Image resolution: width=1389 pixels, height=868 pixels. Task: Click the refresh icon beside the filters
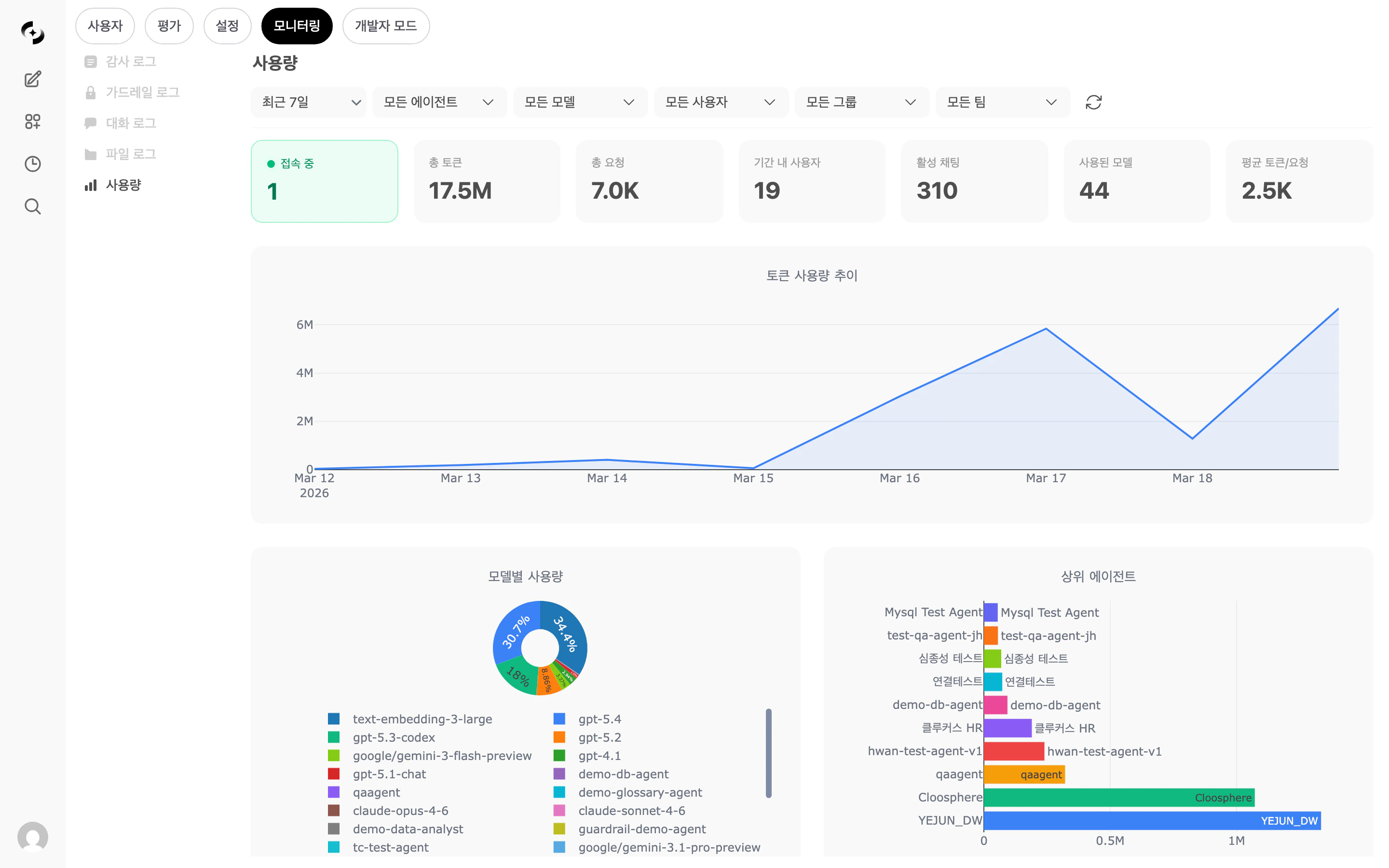1093,102
